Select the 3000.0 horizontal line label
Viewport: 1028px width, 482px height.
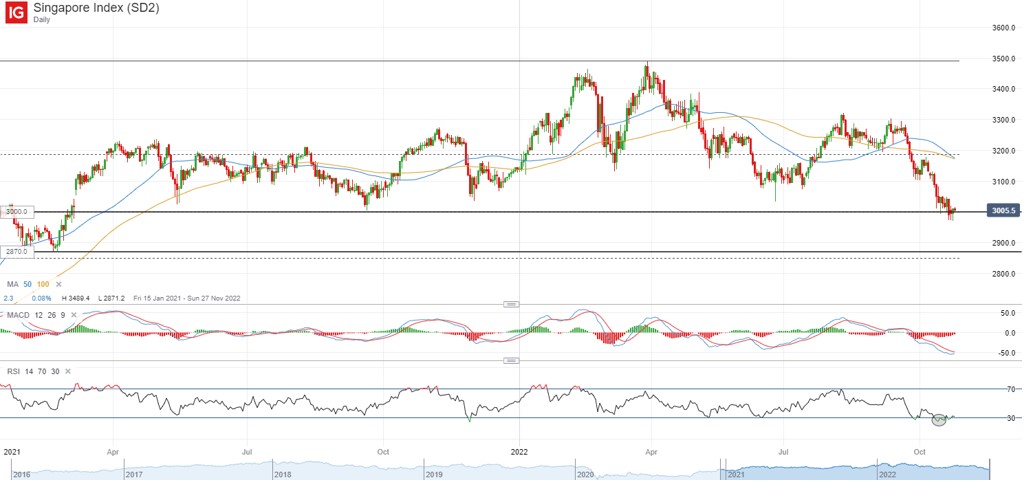(16, 212)
